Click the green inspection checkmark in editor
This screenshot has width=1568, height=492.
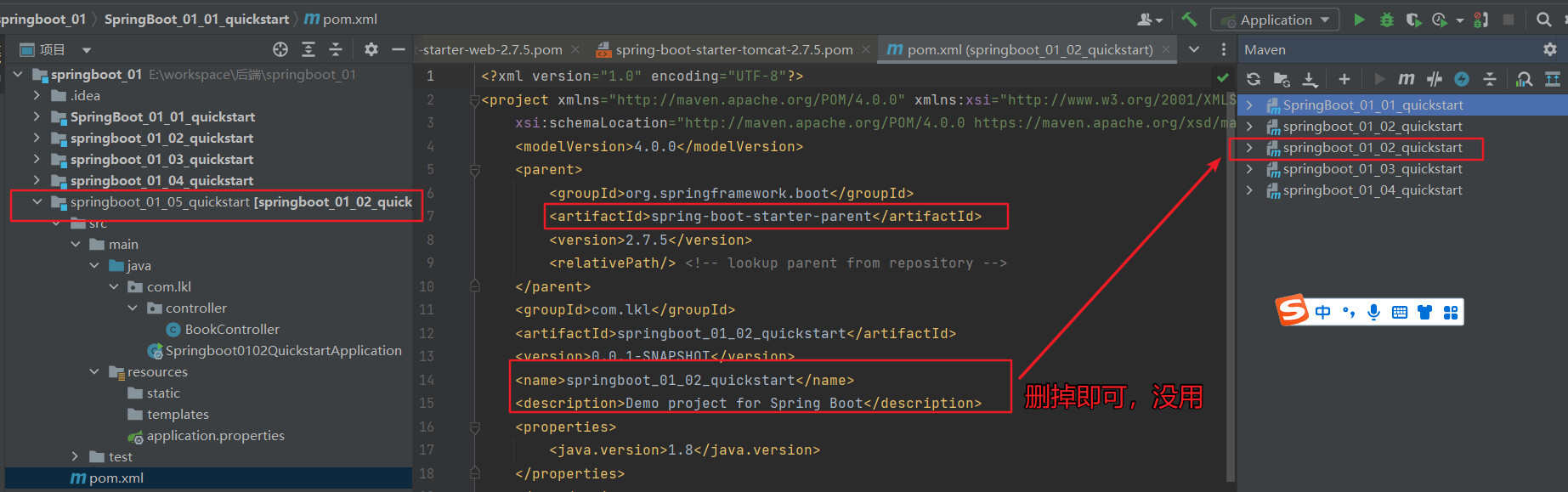[1223, 77]
